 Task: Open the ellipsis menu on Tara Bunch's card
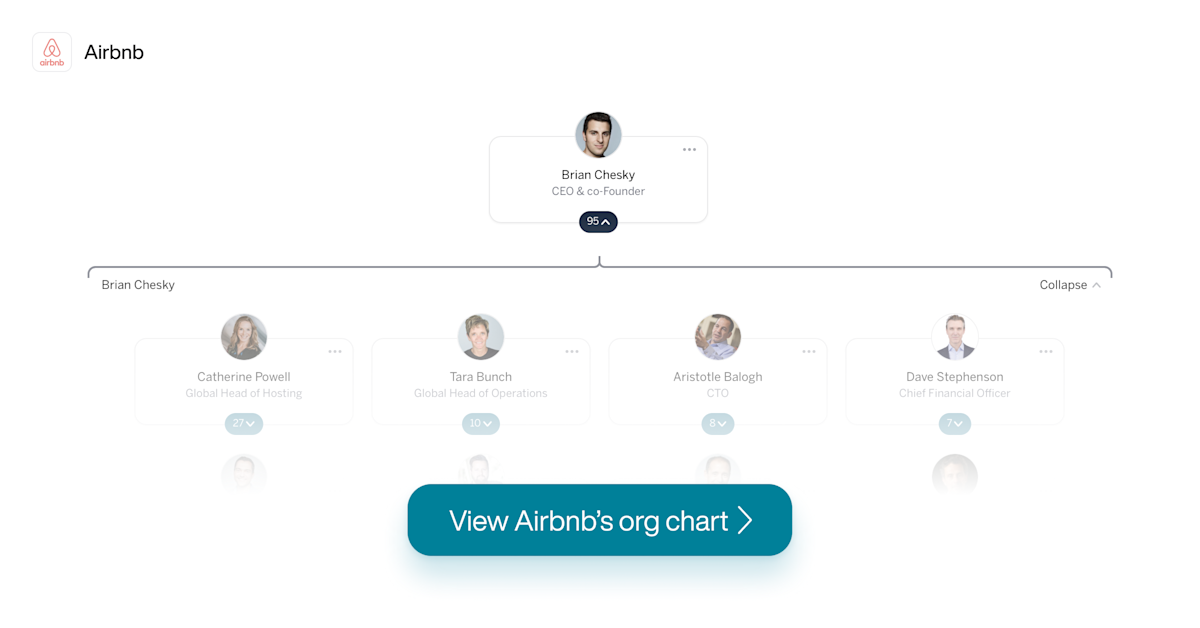tap(572, 351)
